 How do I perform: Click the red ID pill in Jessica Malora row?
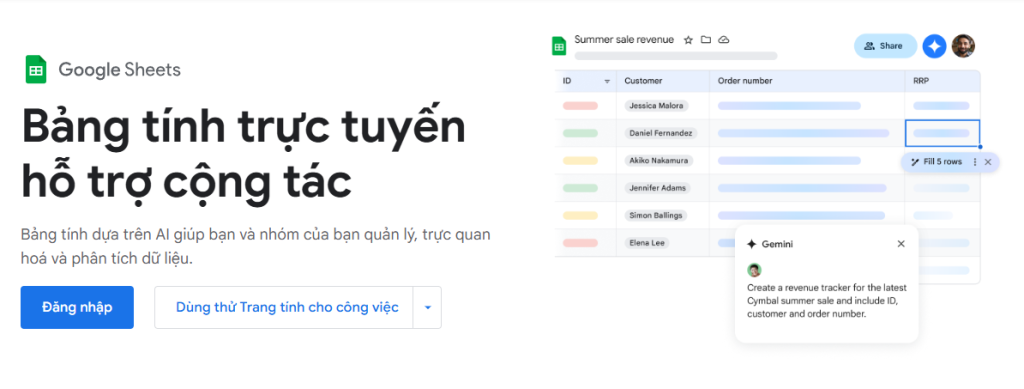point(580,106)
